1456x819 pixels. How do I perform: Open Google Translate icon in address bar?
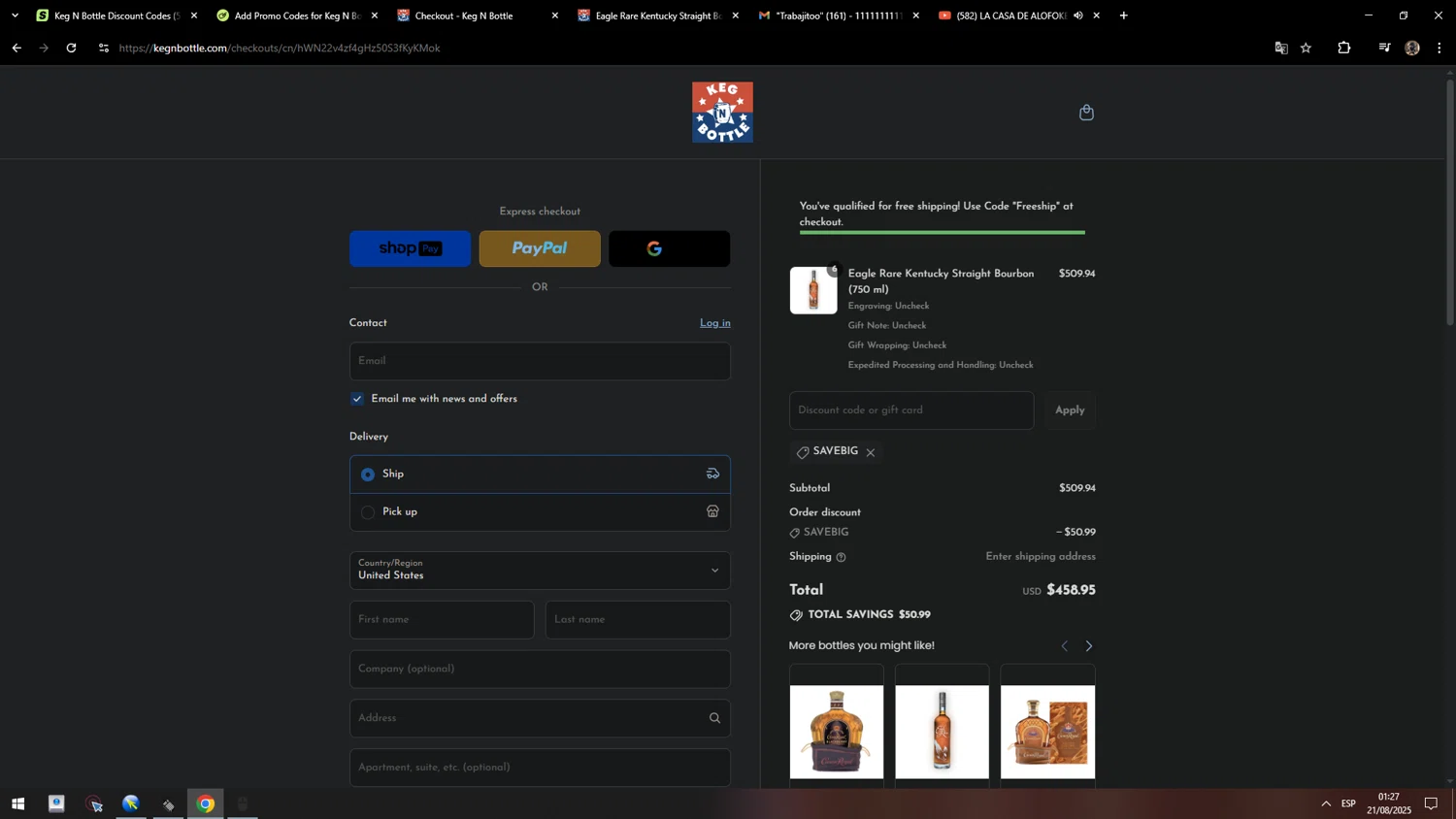point(1281,48)
